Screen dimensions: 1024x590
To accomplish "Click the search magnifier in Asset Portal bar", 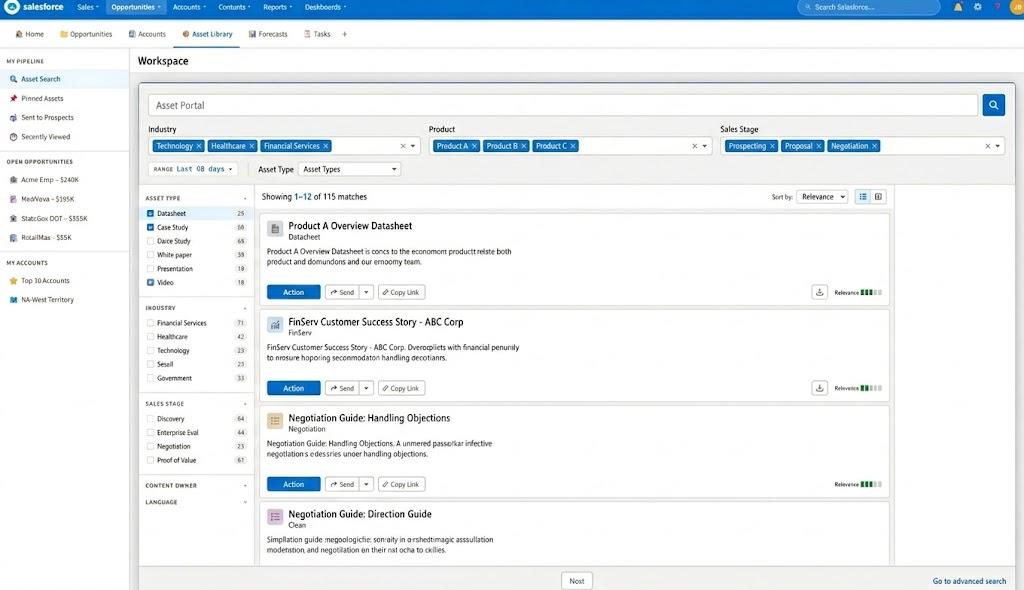I will [x=992, y=104].
